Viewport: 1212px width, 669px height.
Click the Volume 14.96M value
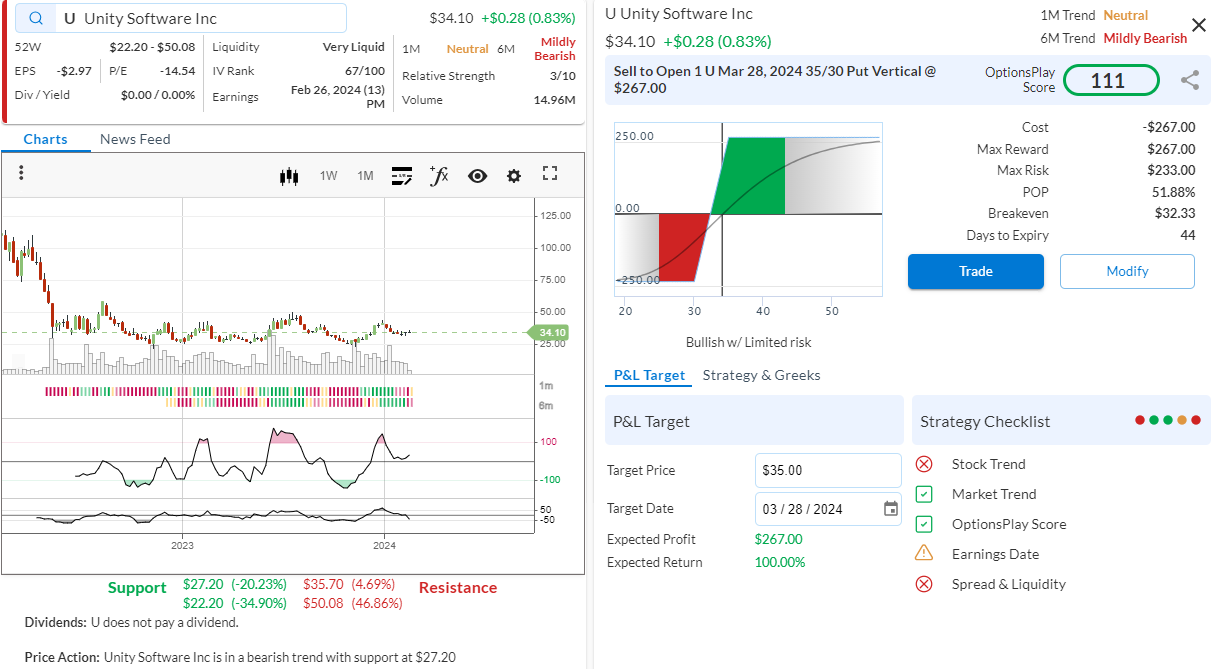coord(555,100)
